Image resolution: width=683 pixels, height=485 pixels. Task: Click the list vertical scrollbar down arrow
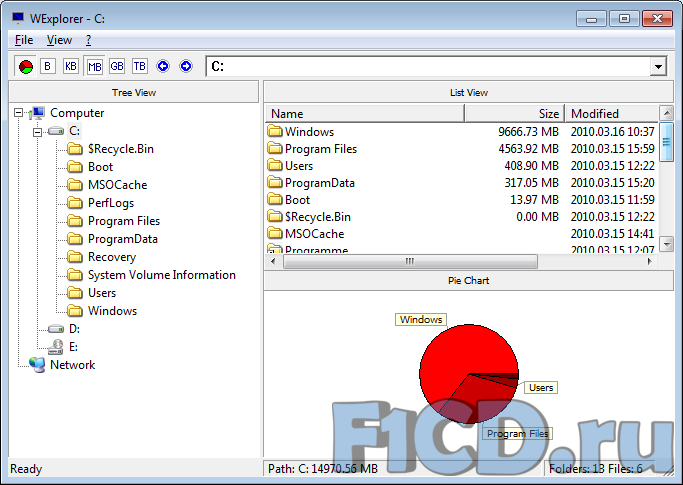666,244
